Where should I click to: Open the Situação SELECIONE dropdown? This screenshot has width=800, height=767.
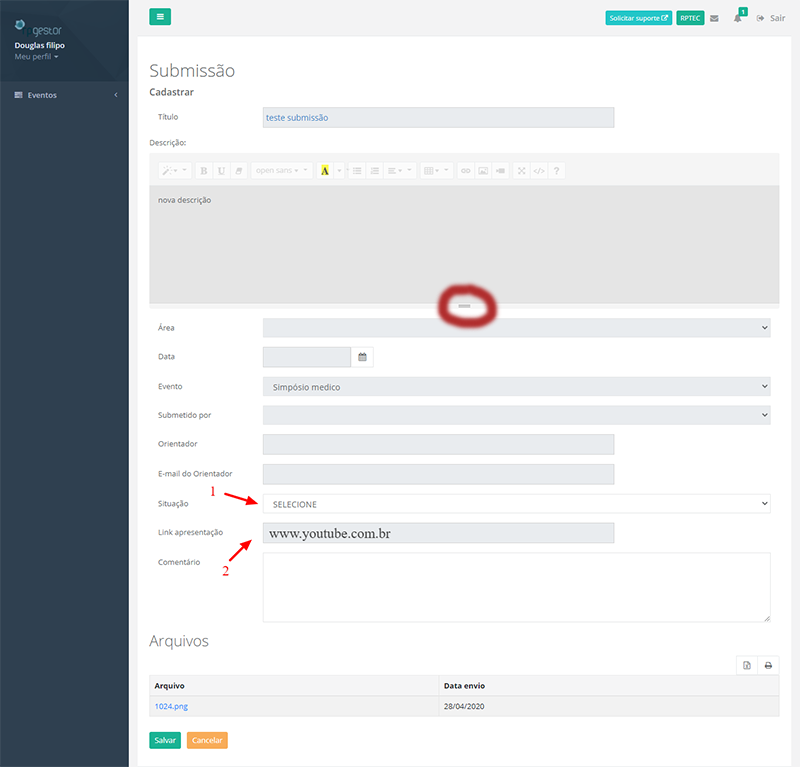[x=516, y=504]
